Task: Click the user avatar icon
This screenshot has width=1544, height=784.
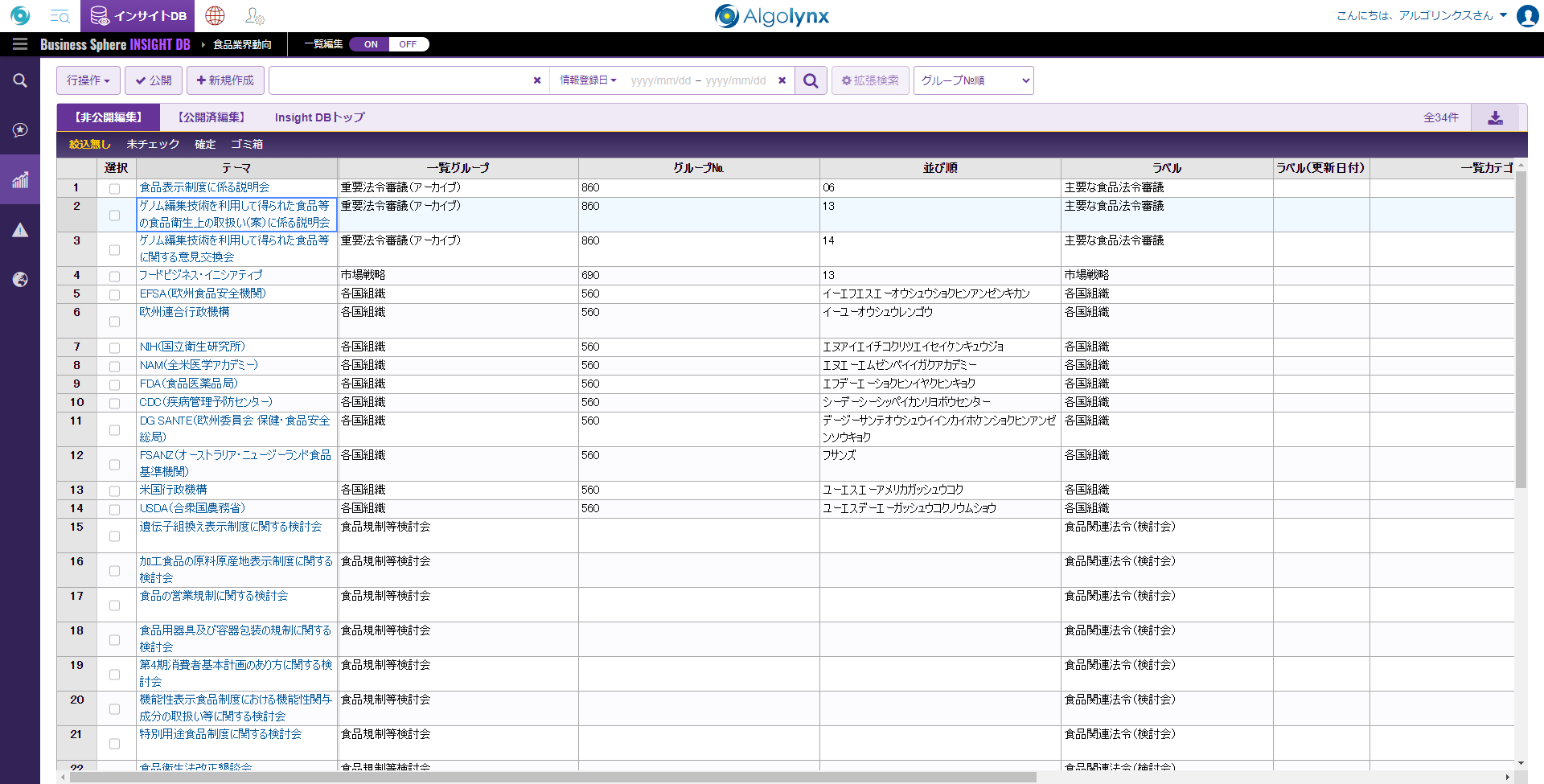Action: point(1527,15)
